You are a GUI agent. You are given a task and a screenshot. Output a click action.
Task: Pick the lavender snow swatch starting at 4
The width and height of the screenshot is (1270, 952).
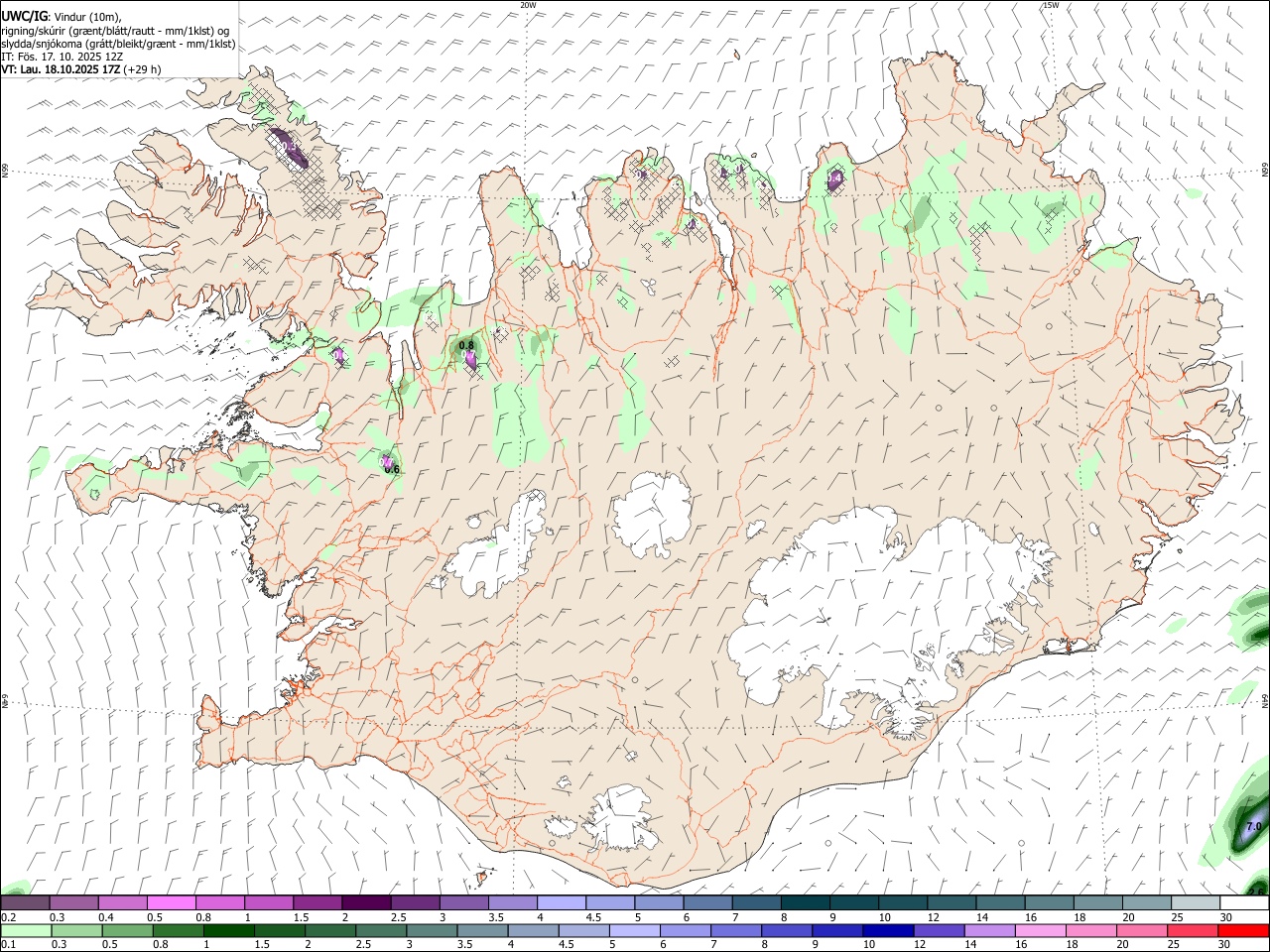point(561,903)
